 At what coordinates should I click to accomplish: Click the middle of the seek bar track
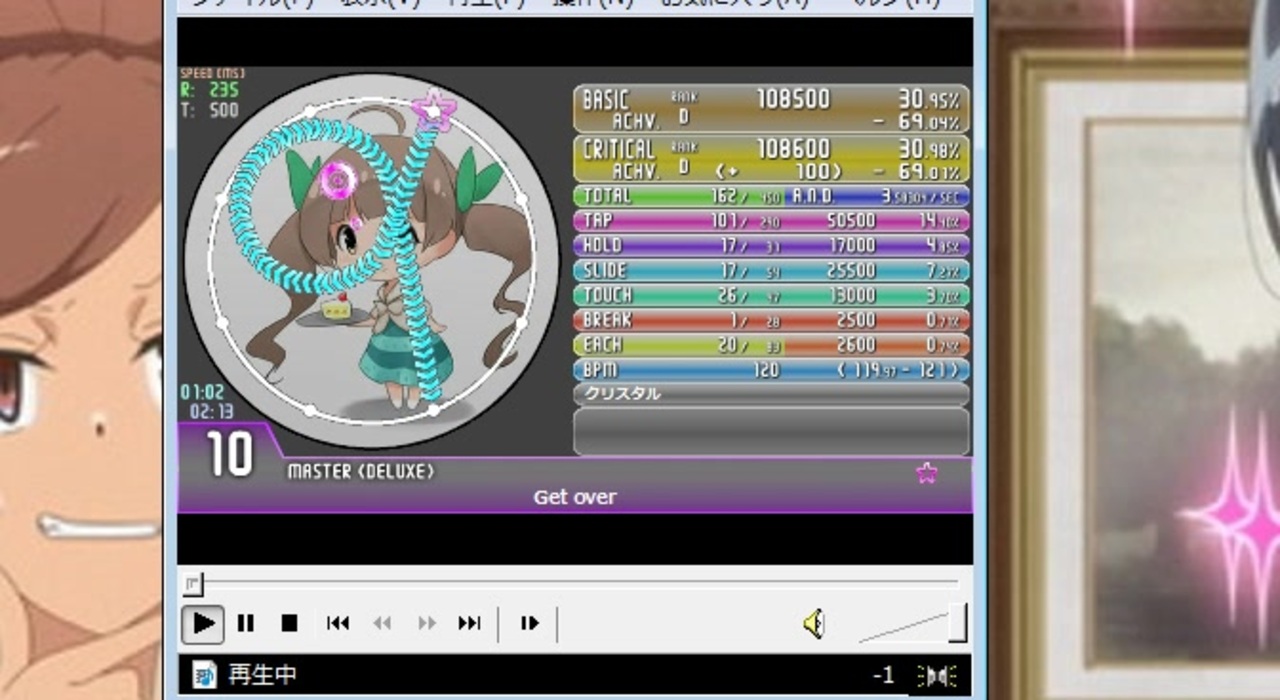[570, 582]
